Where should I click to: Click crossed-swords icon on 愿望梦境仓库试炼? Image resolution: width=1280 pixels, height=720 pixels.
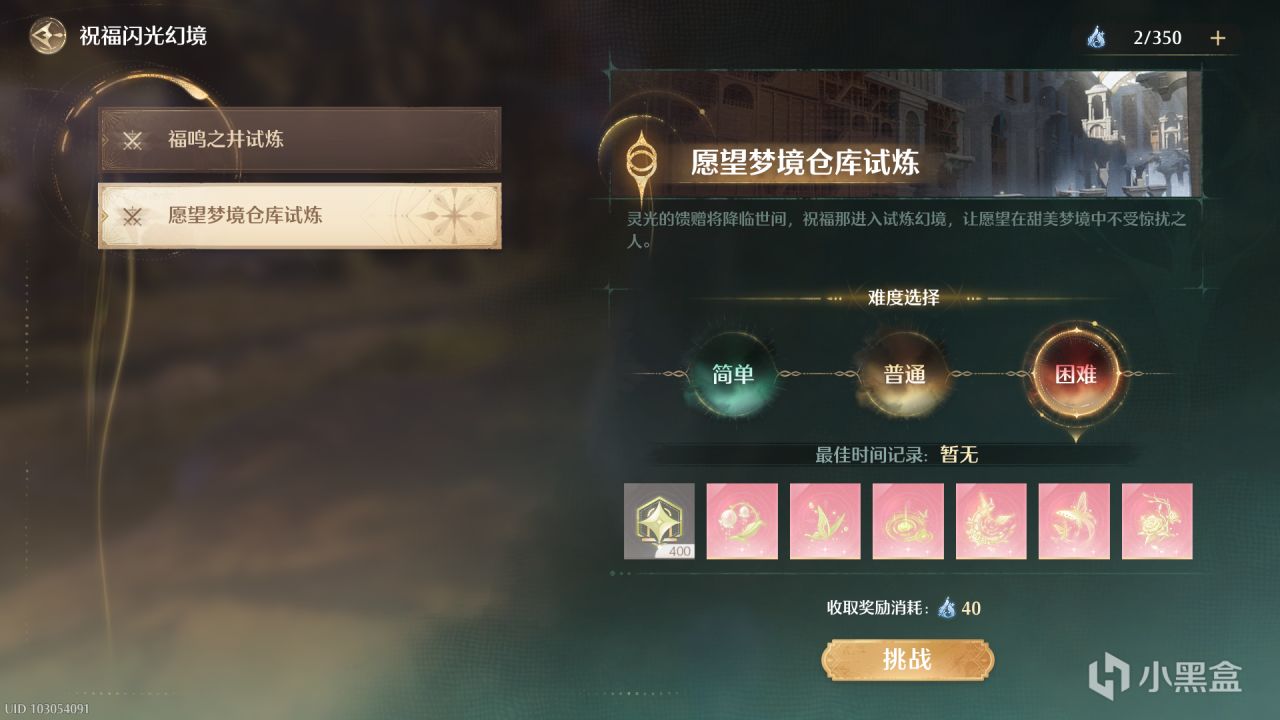133,216
